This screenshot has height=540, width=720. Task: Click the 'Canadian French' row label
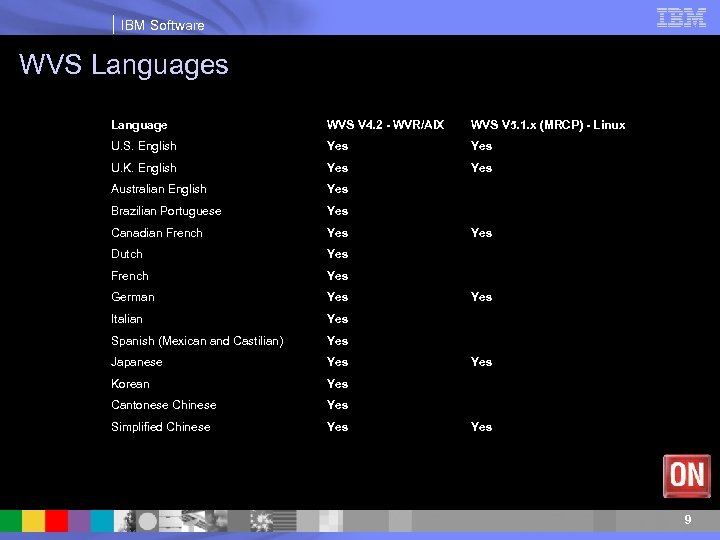157,233
